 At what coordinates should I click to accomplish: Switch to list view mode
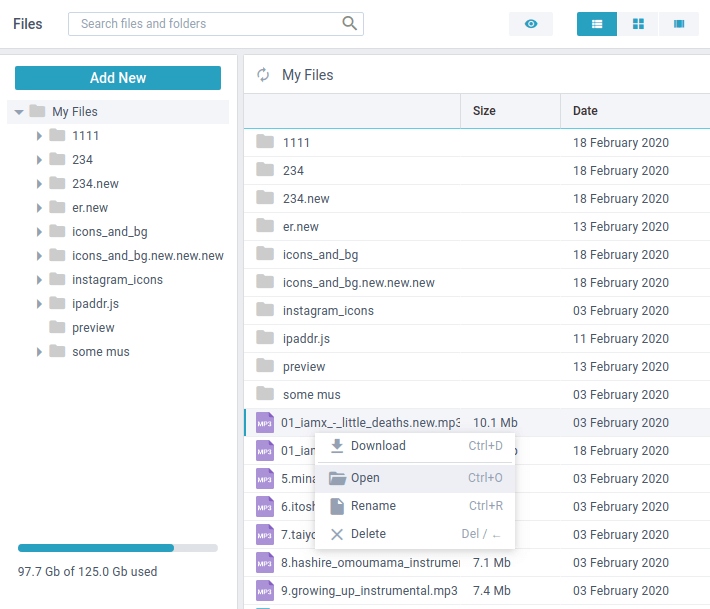pos(596,24)
